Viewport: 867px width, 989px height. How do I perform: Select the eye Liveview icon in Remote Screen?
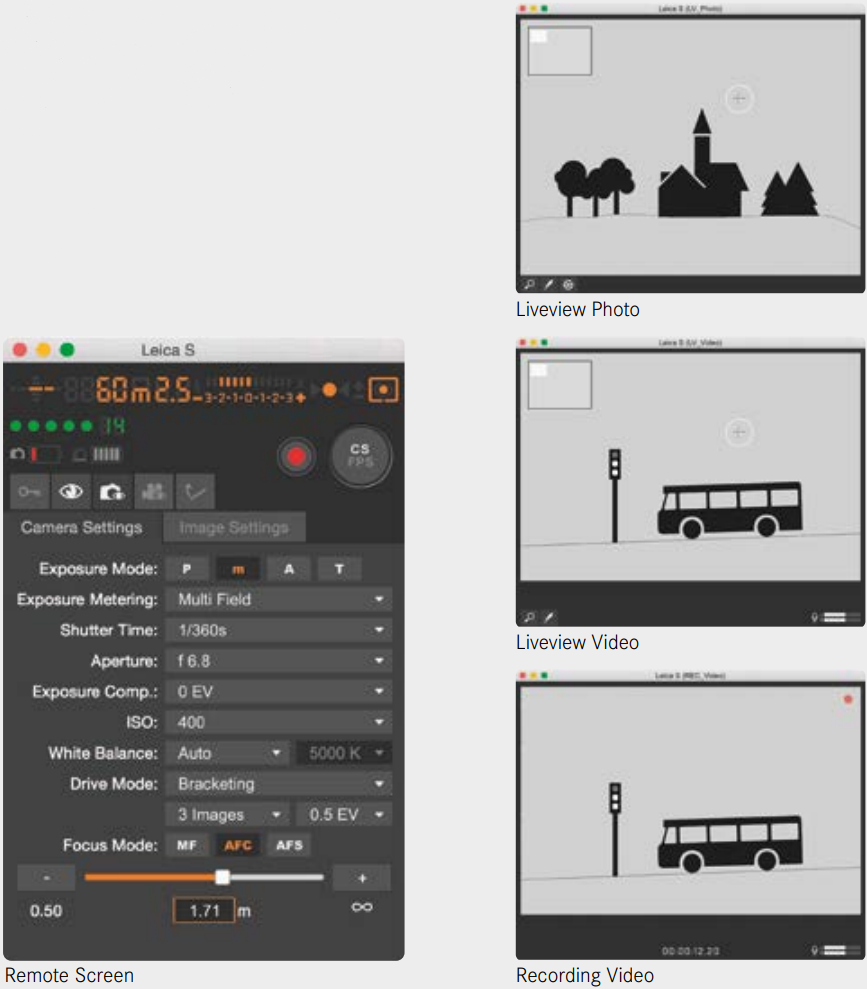coord(70,491)
